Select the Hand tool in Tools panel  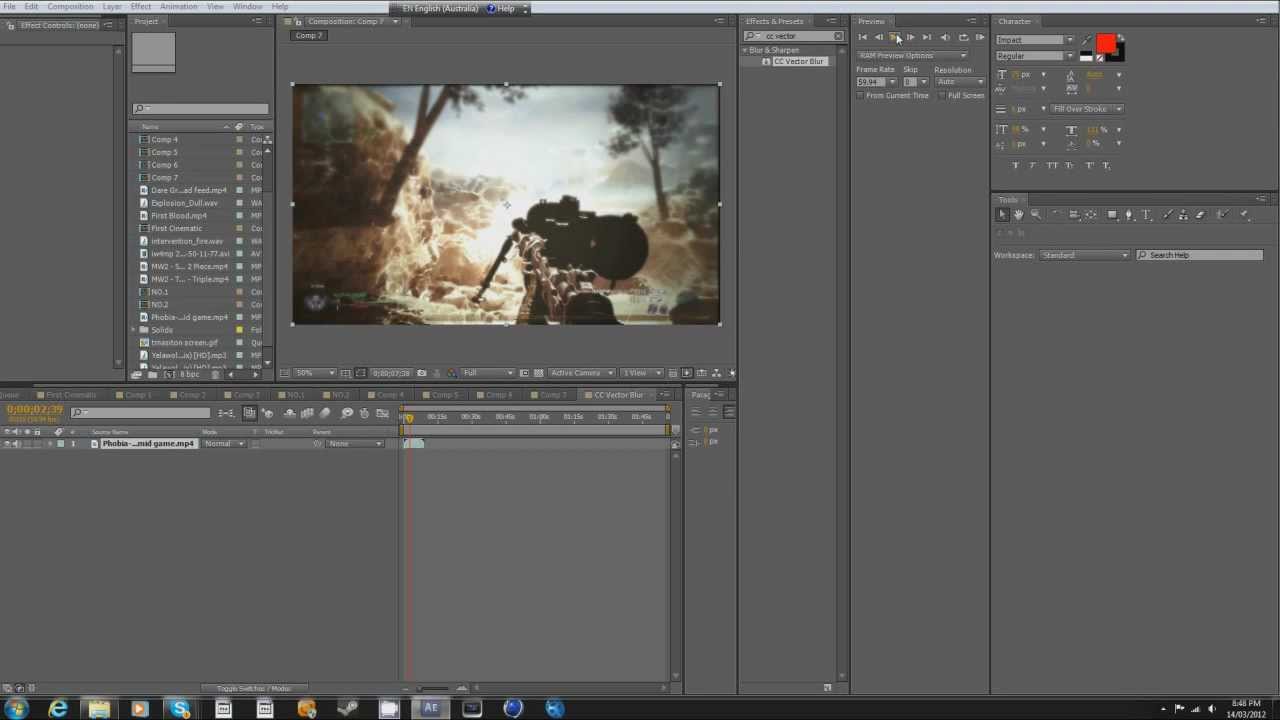[1019, 215]
